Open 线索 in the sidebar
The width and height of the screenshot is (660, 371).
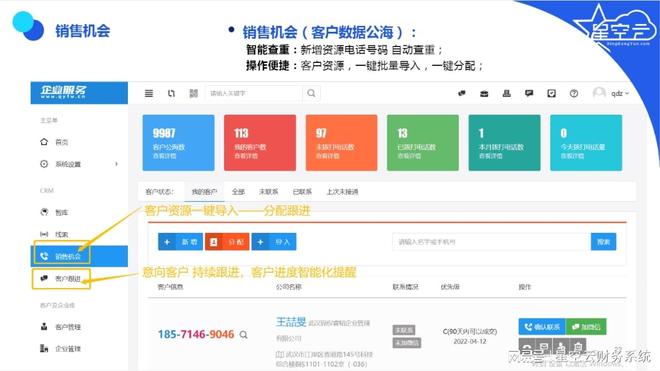pos(61,234)
